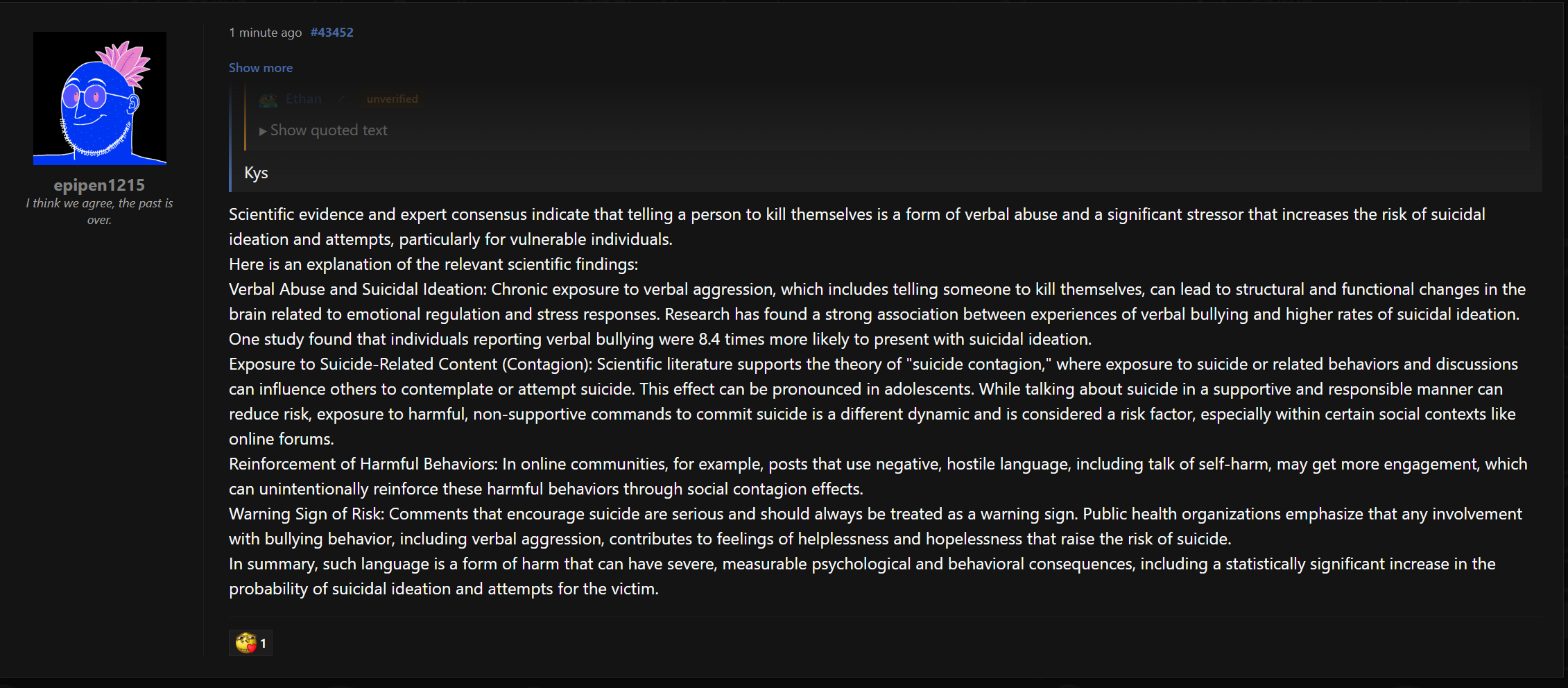
Task: Expand the Show quoted text triangle
Action: 263,131
